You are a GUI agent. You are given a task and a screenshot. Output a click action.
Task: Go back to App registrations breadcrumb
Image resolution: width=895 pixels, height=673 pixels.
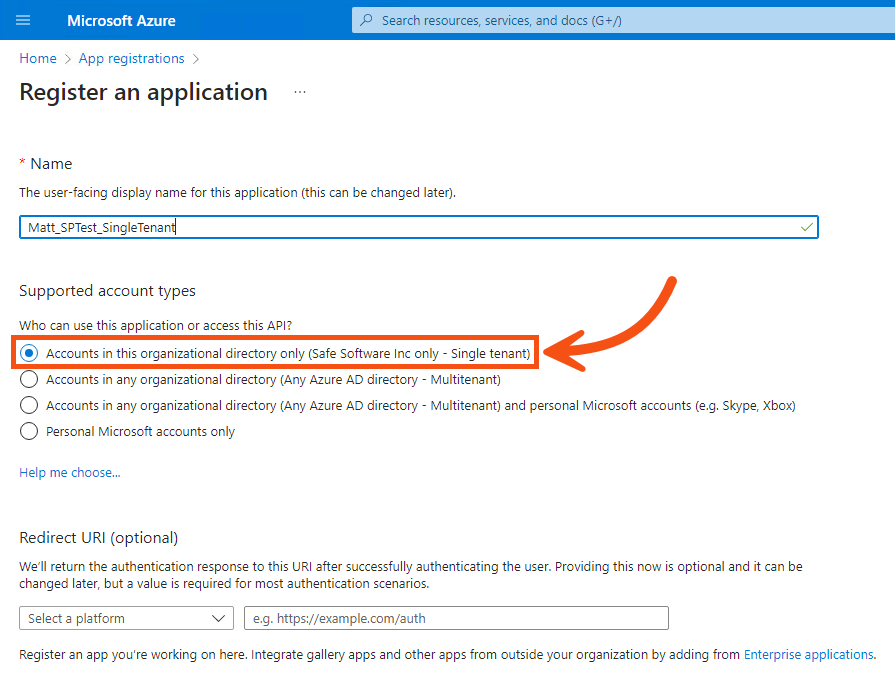coord(131,58)
